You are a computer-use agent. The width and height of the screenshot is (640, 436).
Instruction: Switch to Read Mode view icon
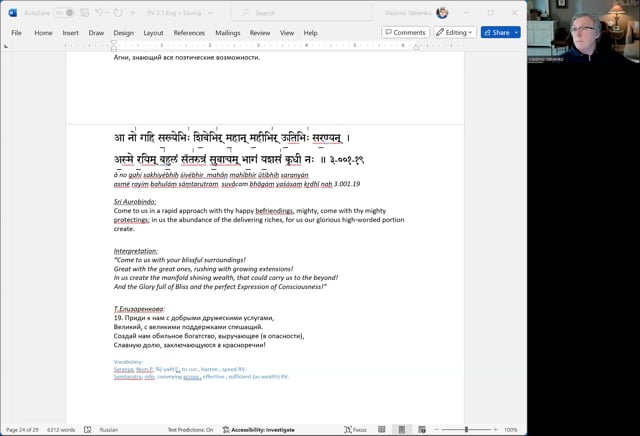click(382, 429)
